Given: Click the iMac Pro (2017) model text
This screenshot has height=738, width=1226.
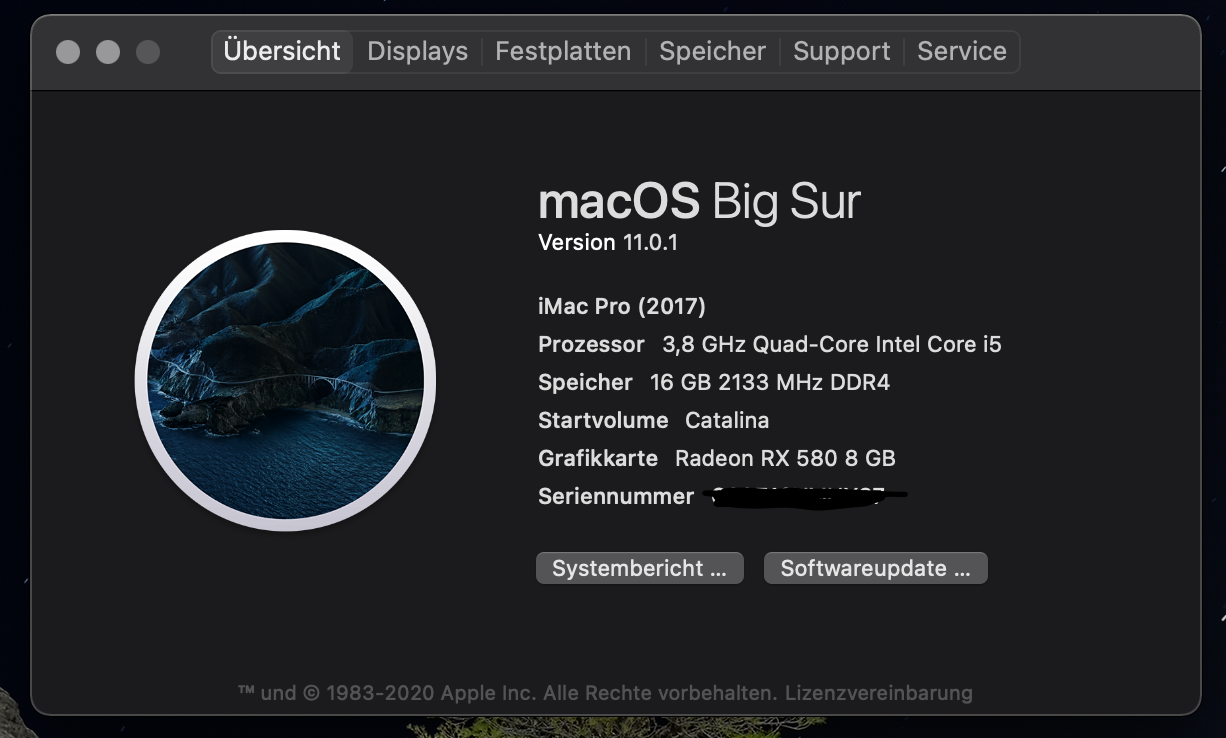Looking at the screenshot, I should coord(621,306).
